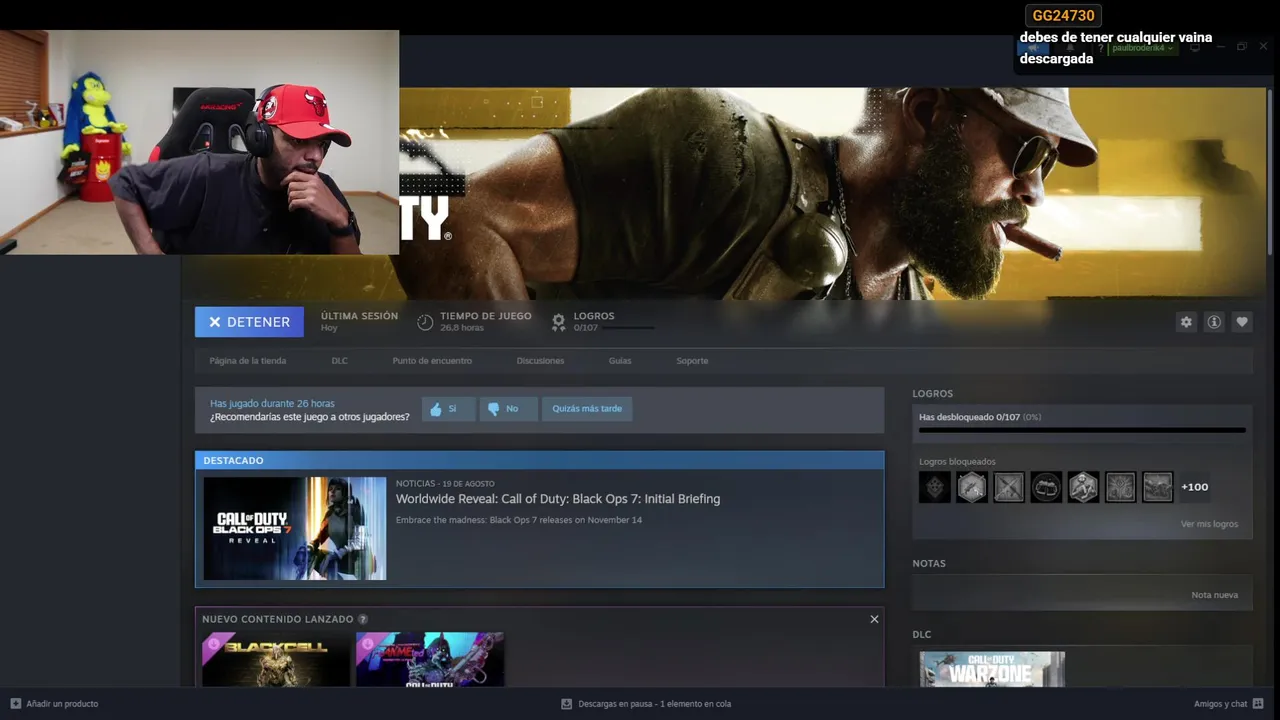Open second locked achievement hexagon rifle icon
Image resolution: width=1280 pixels, height=720 pixels.
pyautogui.click(x=972, y=487)
